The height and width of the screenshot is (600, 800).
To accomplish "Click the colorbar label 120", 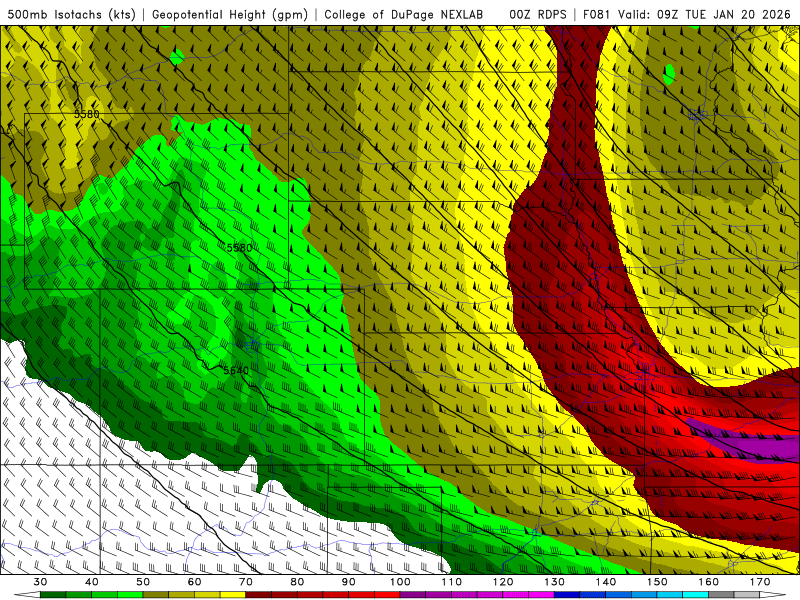I will tap(503, 582).
